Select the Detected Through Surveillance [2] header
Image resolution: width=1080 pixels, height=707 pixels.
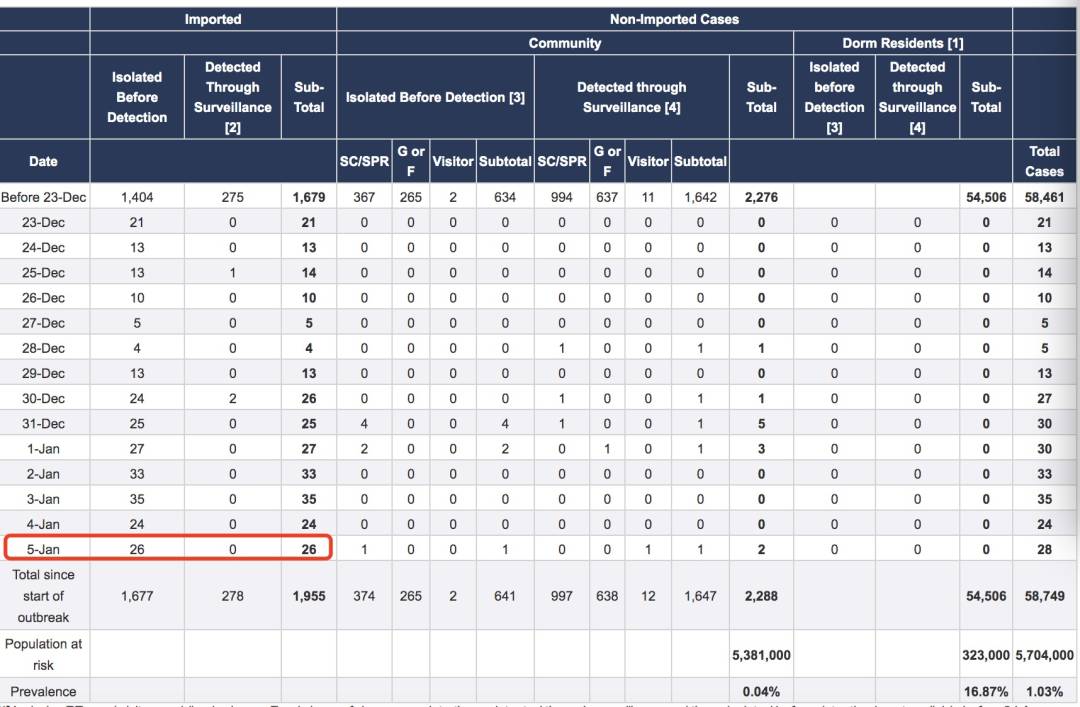coord(232,97)
